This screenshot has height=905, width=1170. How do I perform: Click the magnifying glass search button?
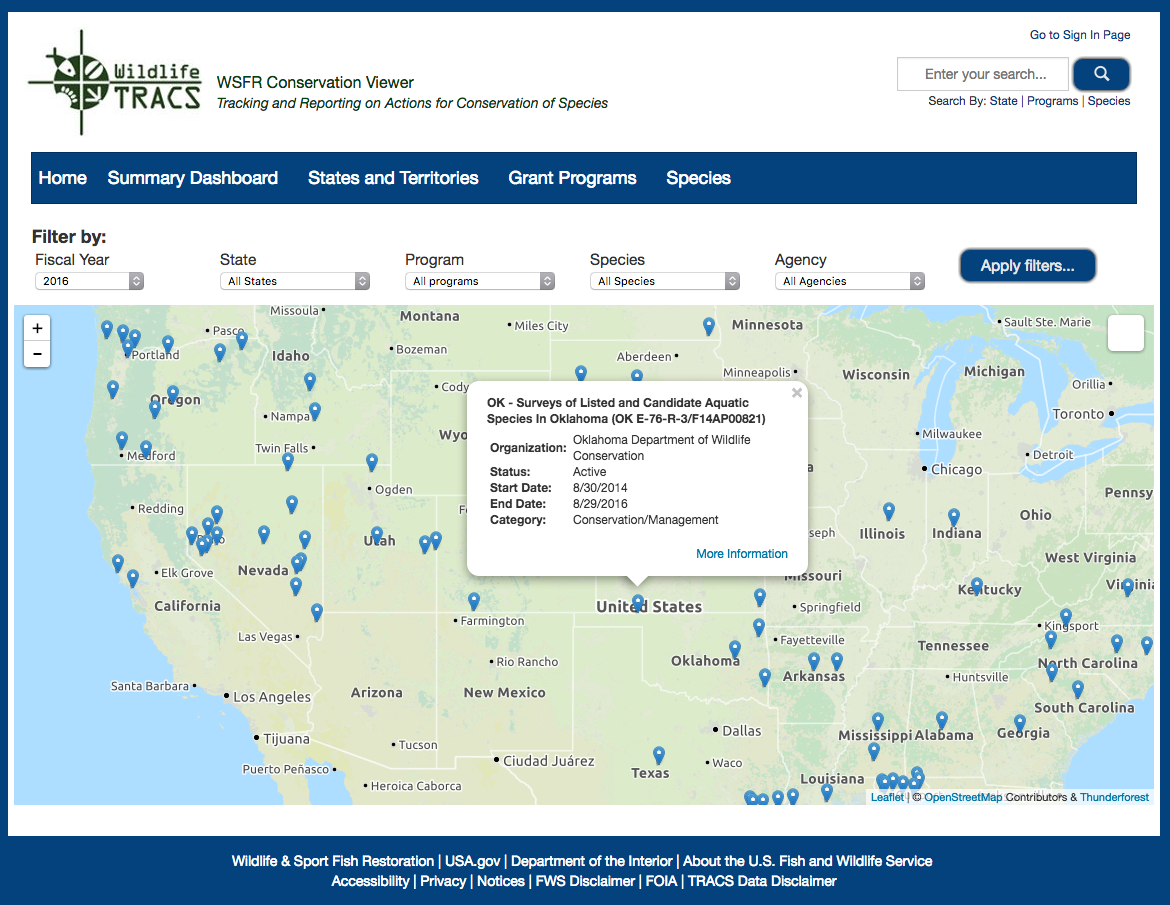[x=1101, y=74]
